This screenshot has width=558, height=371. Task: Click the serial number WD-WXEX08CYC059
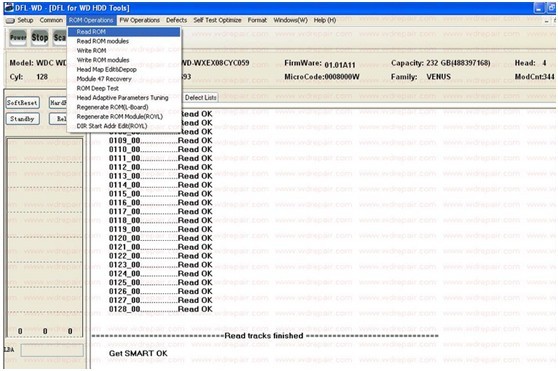(x=215, y=63)
